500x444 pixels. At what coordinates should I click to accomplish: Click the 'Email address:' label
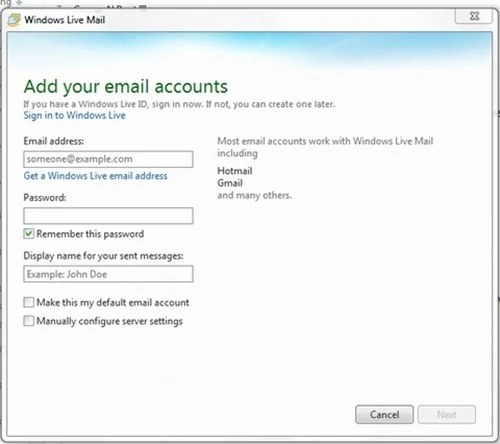54,141
